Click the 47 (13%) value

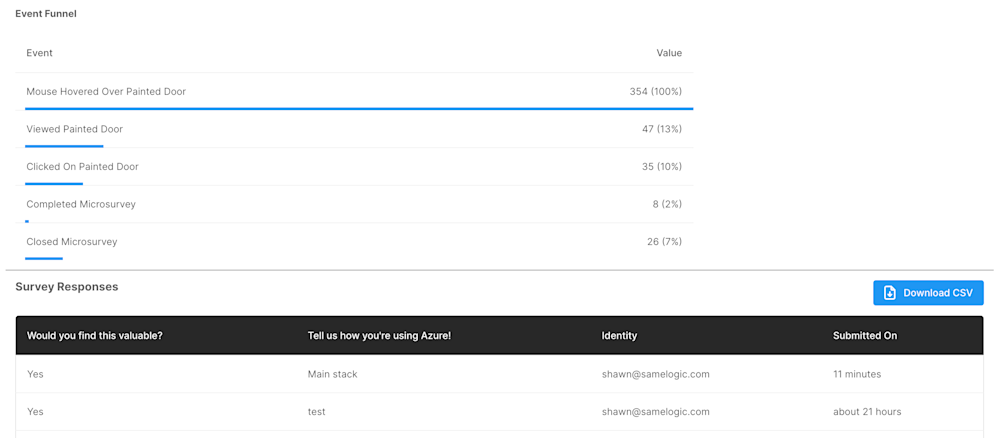tap(662, 129)
